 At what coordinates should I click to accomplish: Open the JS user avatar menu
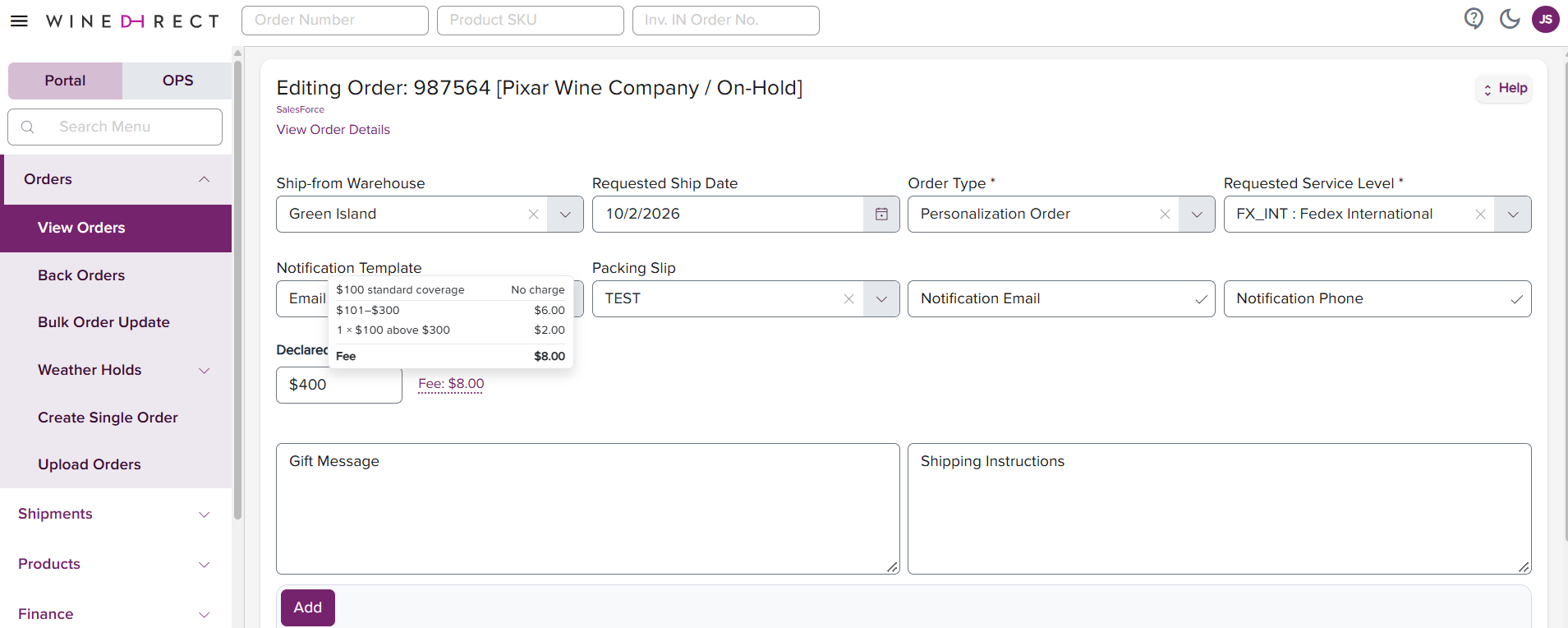1546,19
